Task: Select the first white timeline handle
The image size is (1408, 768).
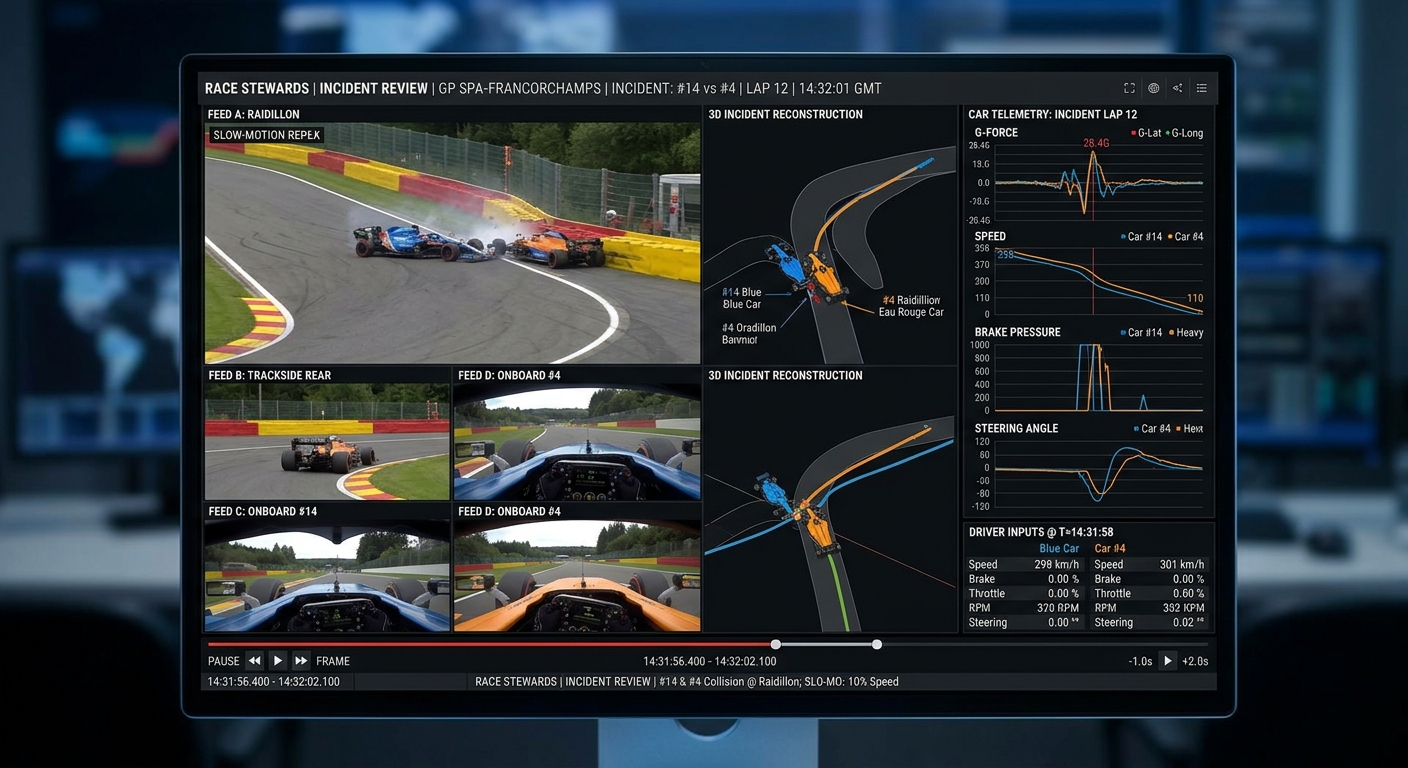Action: pyautogui.click(x=776, y=644)
